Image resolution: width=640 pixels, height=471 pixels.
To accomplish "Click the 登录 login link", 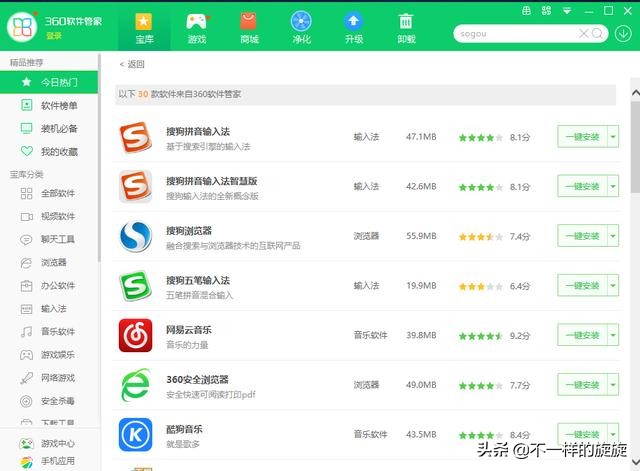I will point(53,36).
